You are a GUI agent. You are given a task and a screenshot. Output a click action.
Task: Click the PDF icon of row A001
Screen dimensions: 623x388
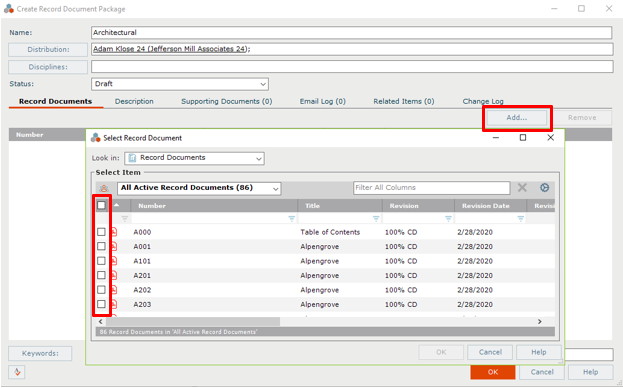[x=114, y=247]
